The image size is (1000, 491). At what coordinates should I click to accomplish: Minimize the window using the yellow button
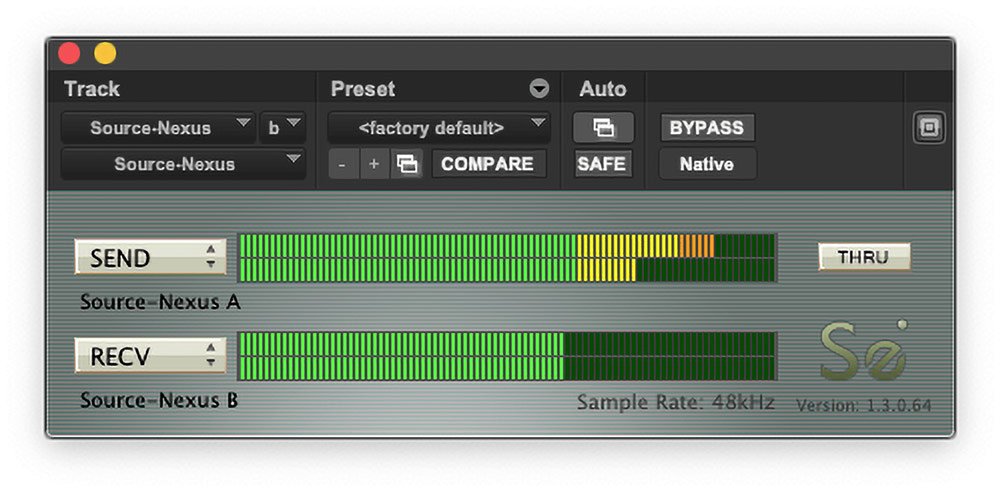click(105, 54)
